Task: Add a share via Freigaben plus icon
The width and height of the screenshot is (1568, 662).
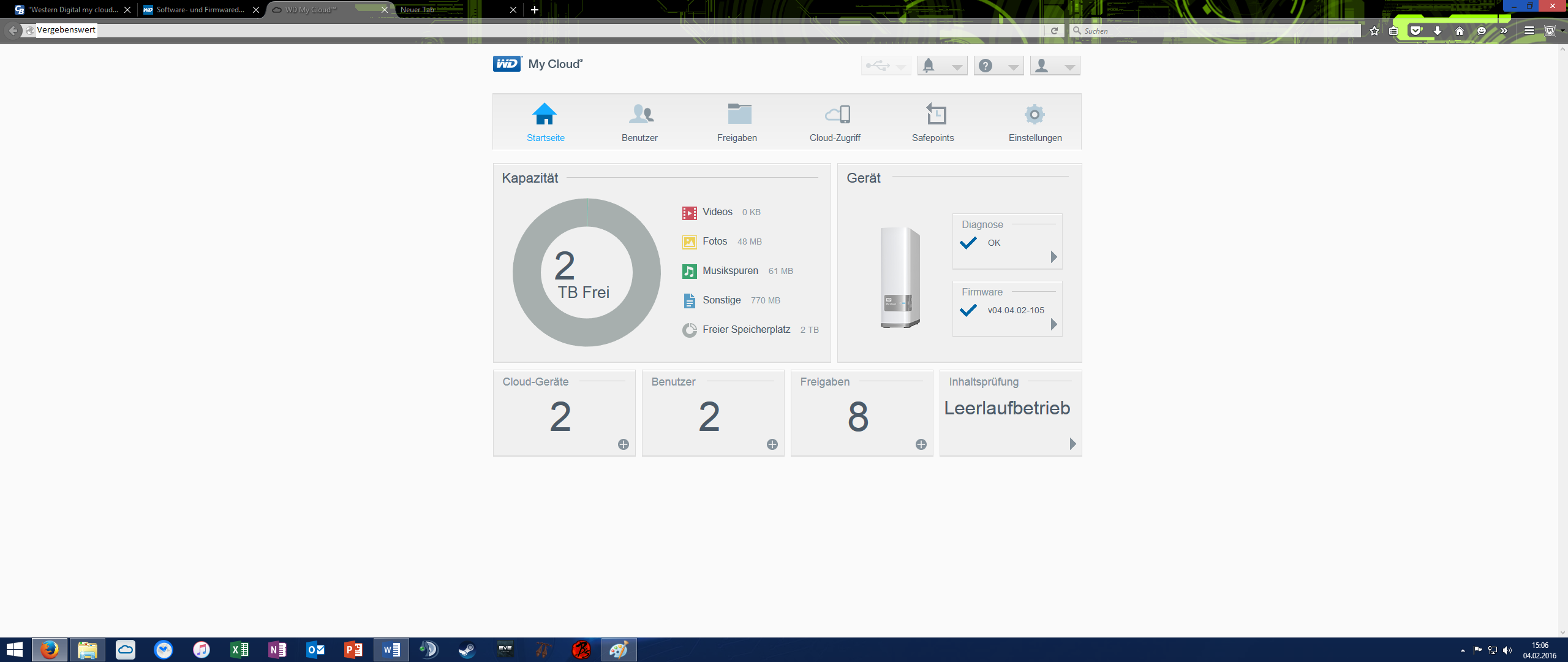Action: pos(921,444)
